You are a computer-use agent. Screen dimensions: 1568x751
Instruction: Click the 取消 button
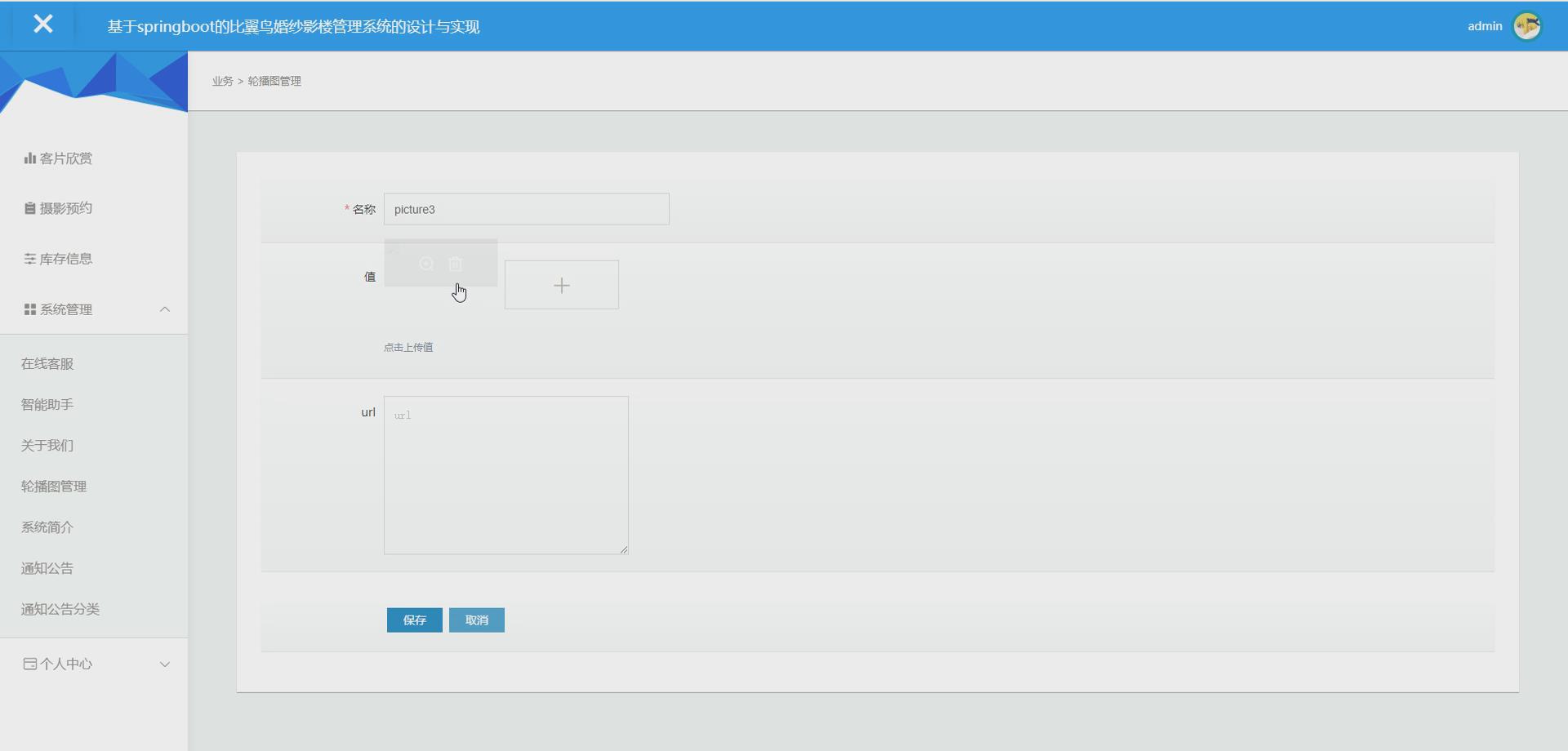(x=477, y=620)
